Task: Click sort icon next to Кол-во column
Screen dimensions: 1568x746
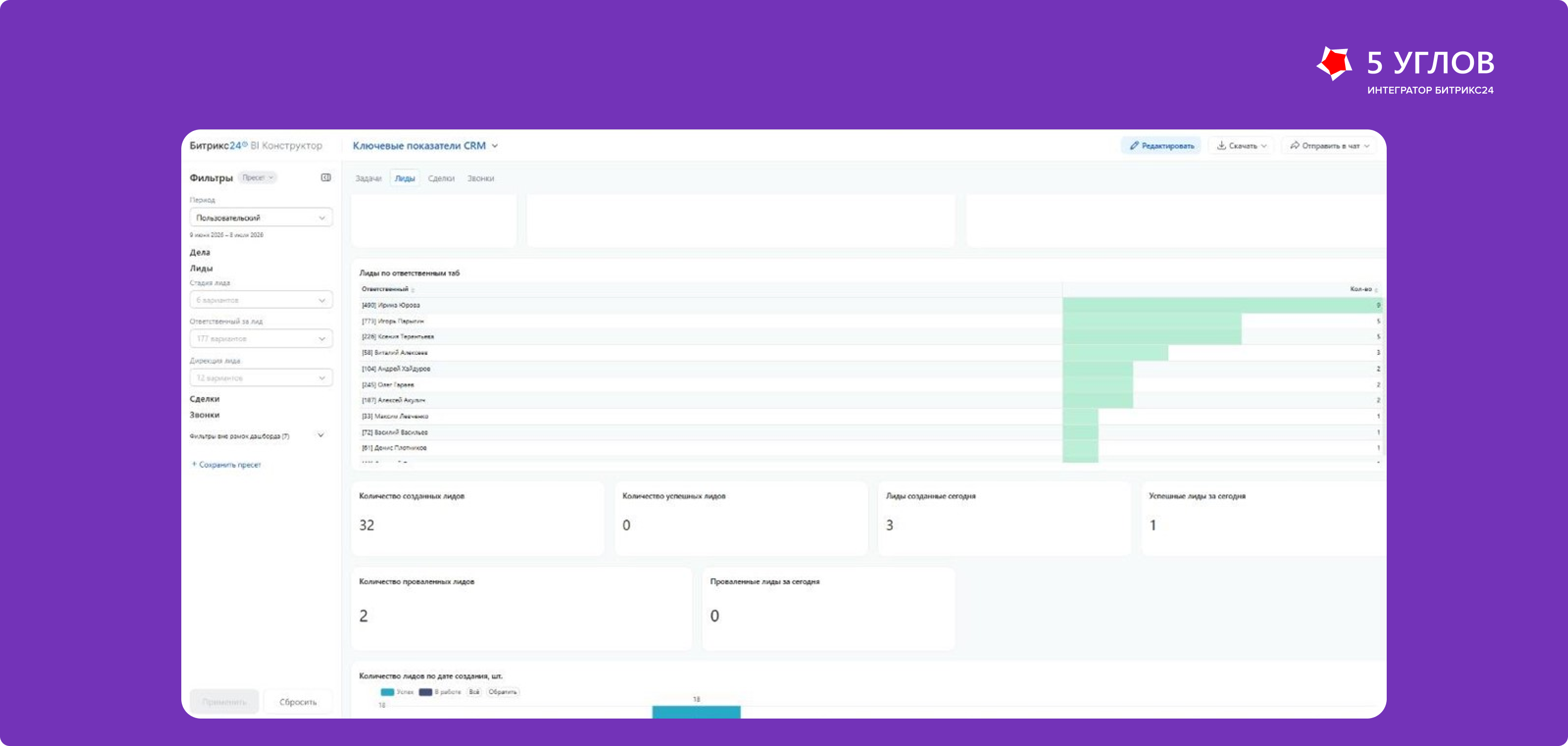Action: pyautogui.click(x=1375, y=290)
